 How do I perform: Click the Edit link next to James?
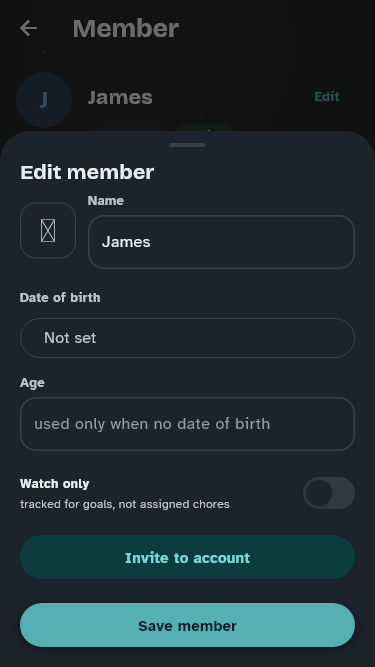click(327, 97)
